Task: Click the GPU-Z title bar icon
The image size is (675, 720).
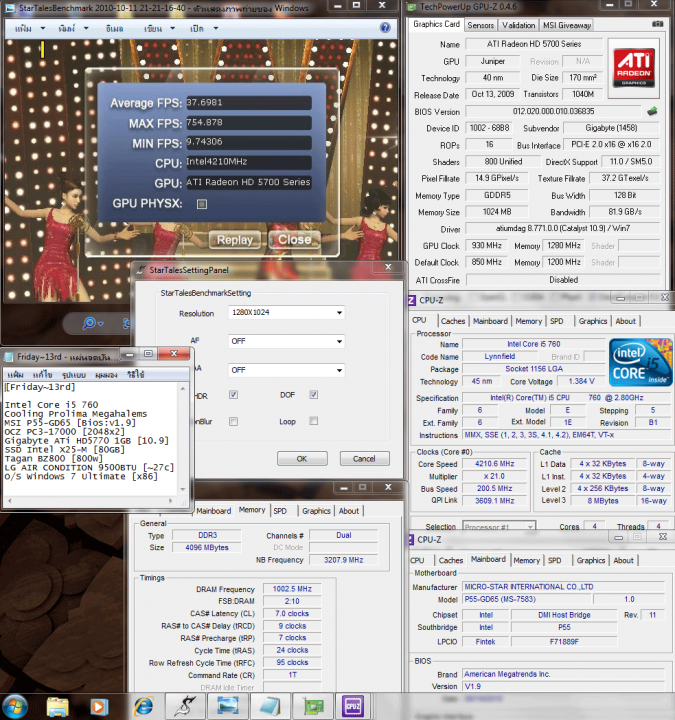Action: point(412,7)
